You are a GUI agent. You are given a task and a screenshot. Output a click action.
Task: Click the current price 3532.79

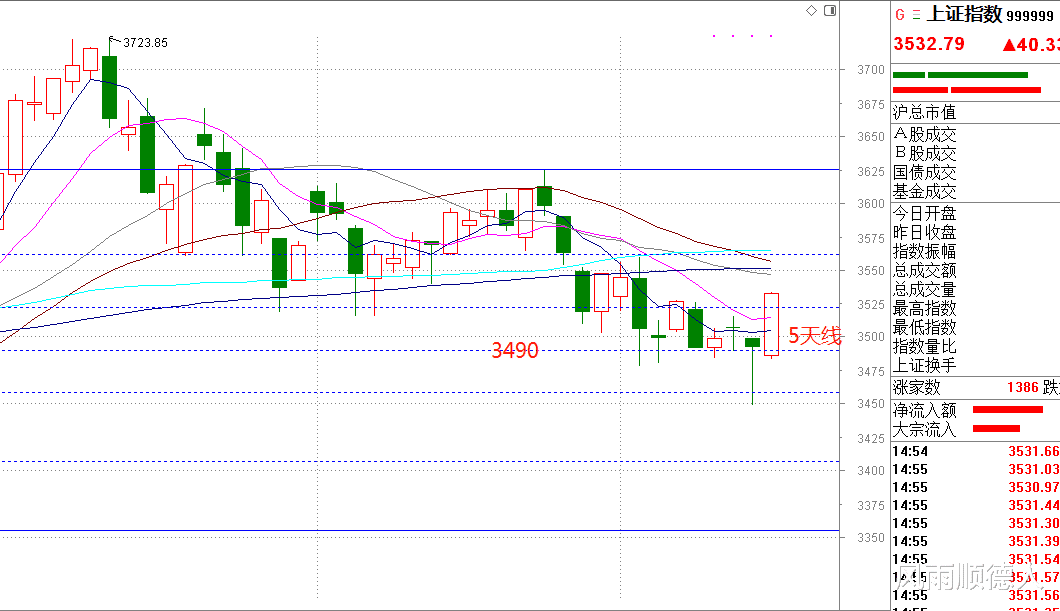coord(929,44)
